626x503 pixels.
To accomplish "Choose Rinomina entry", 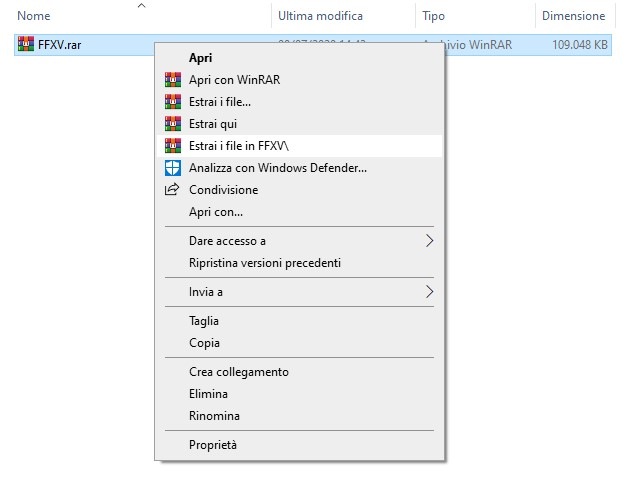I will 299,416.
